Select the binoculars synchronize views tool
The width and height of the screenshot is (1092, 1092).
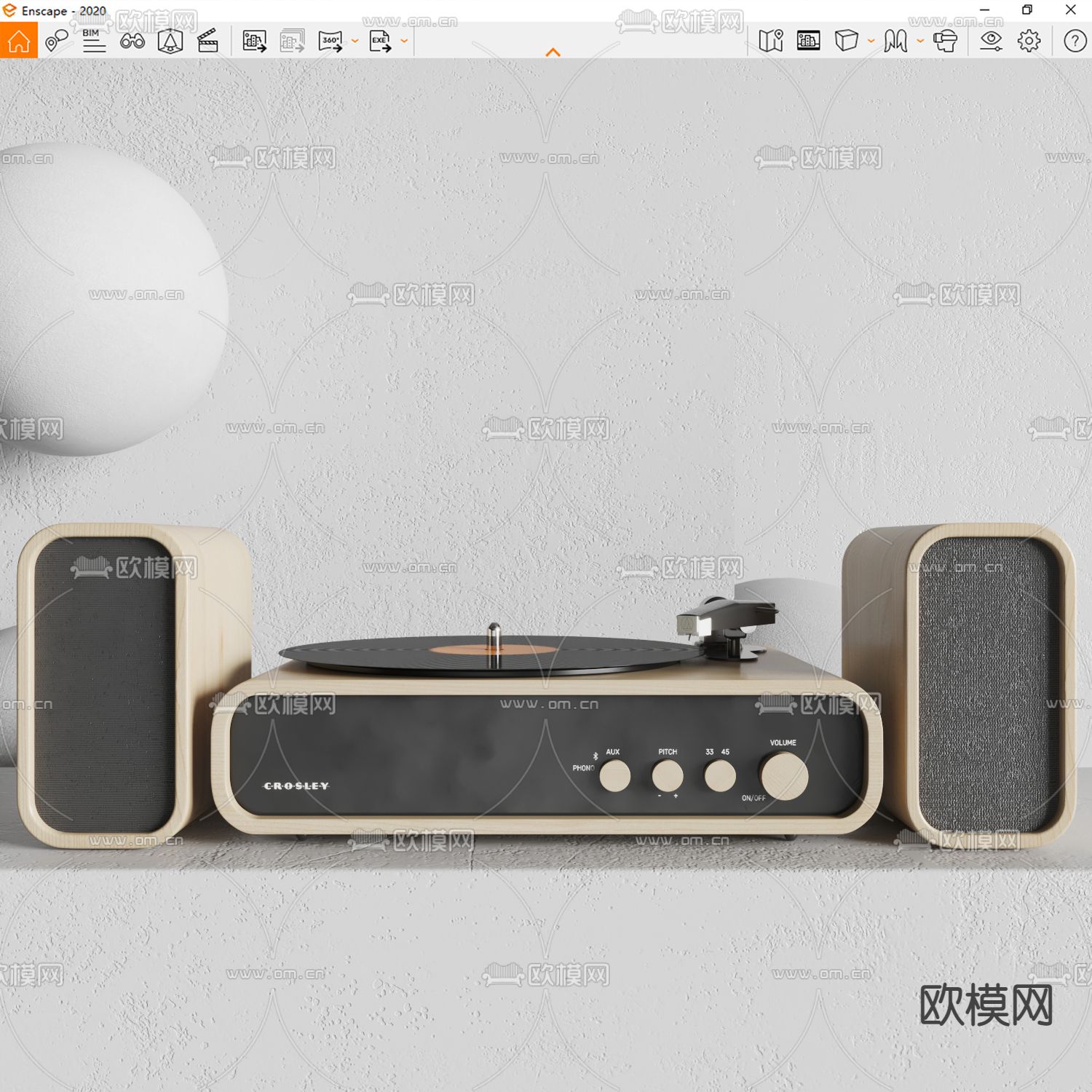point(132,41)
